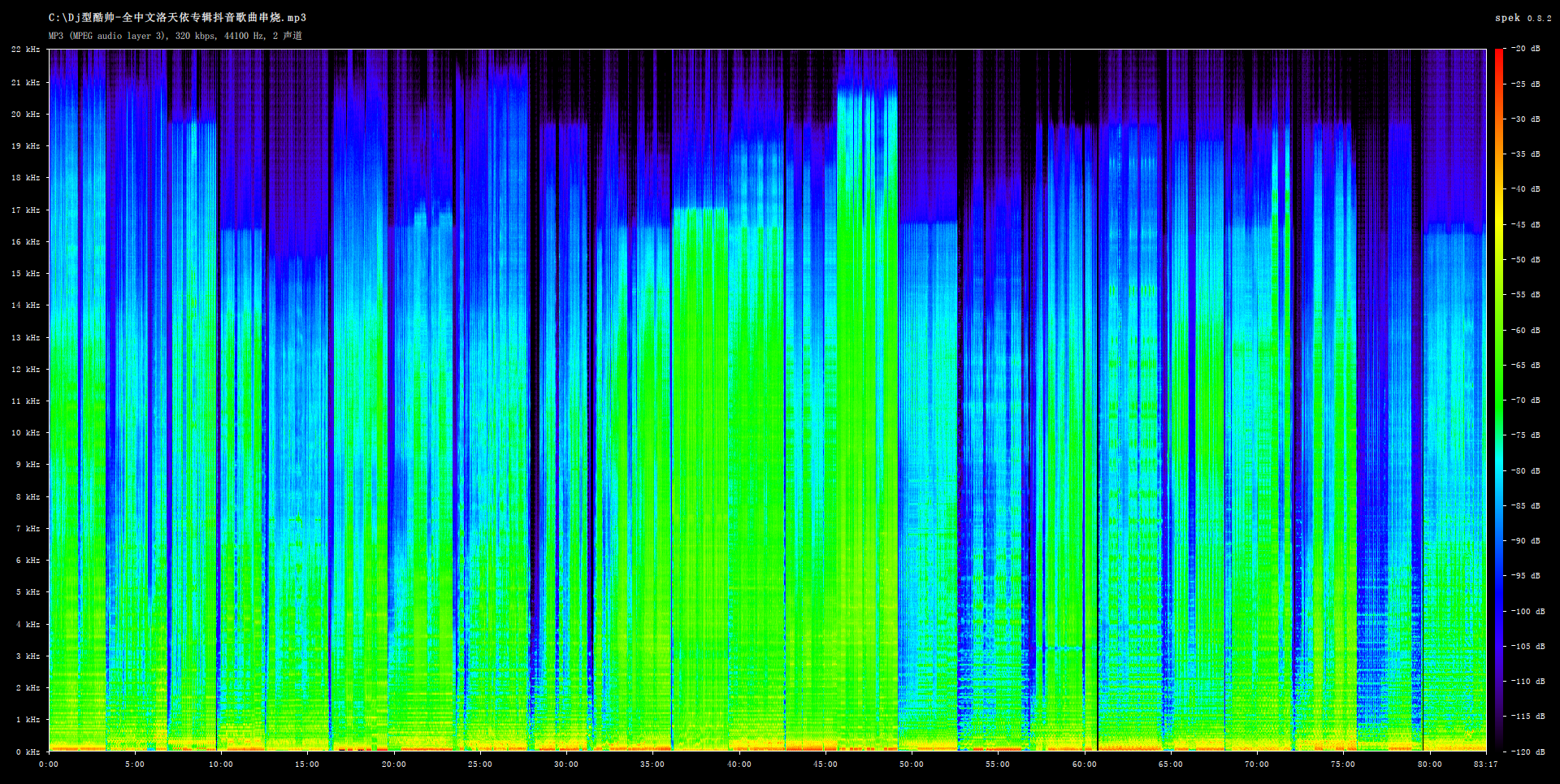Click the 0 kHz frequency axis label
The image size is (1560, 784).
coord(28,752)
